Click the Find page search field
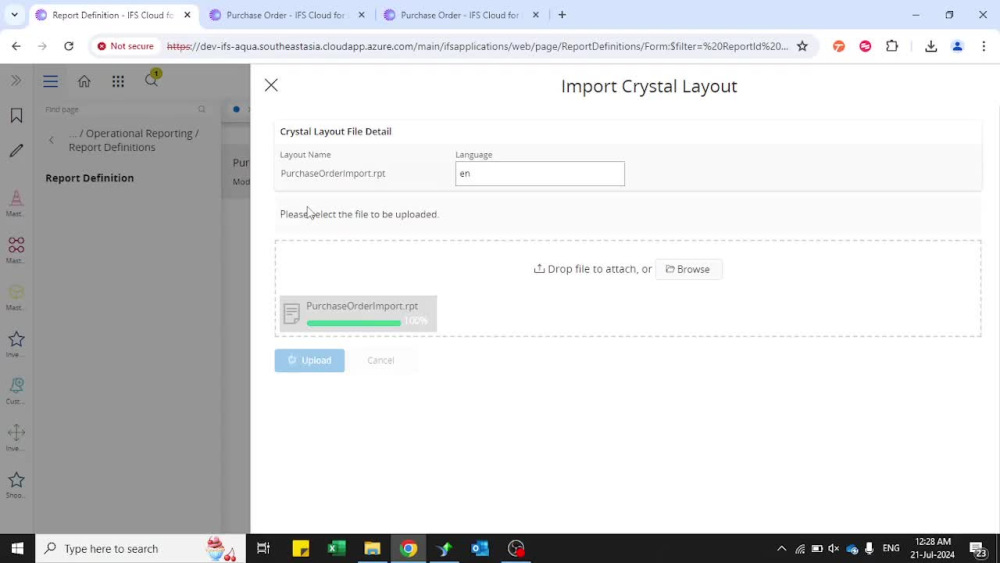 (x=125, y=110)
